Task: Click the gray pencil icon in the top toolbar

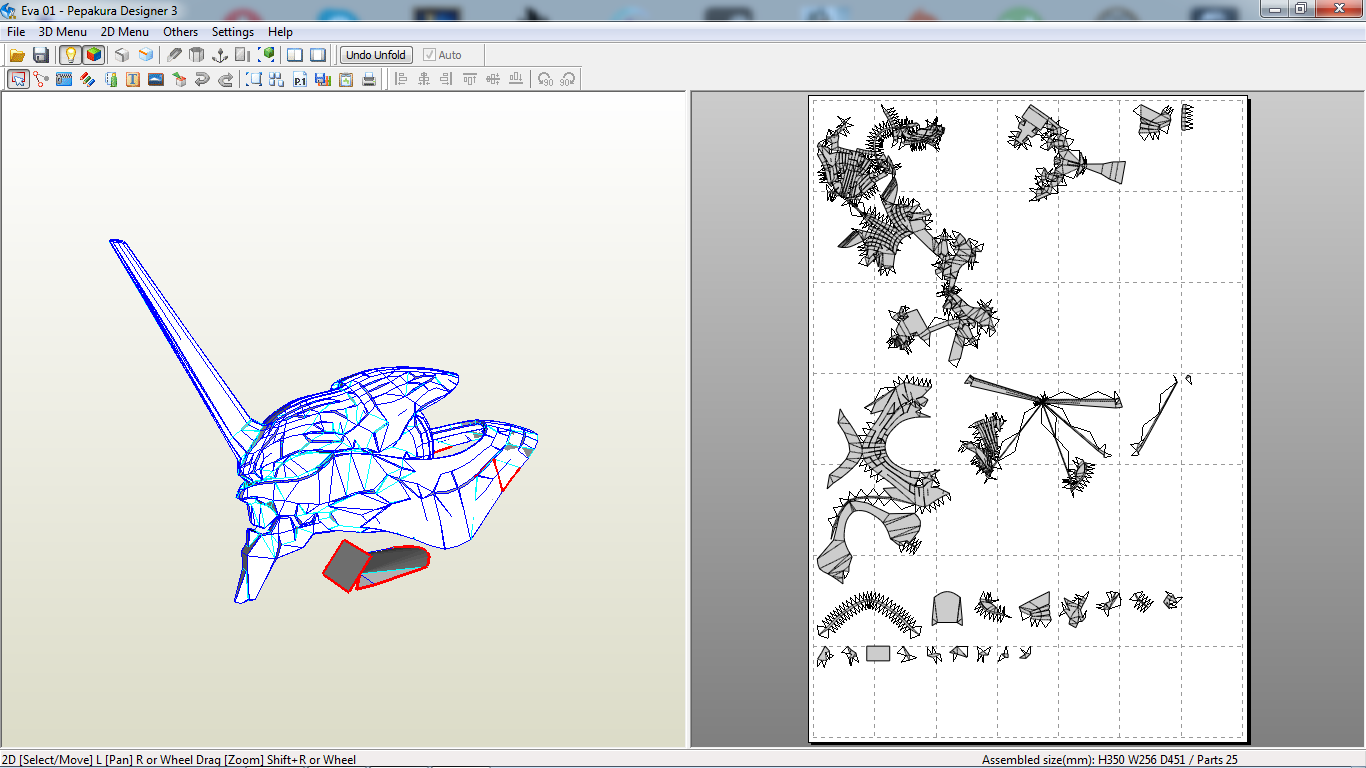Action: 175,55
